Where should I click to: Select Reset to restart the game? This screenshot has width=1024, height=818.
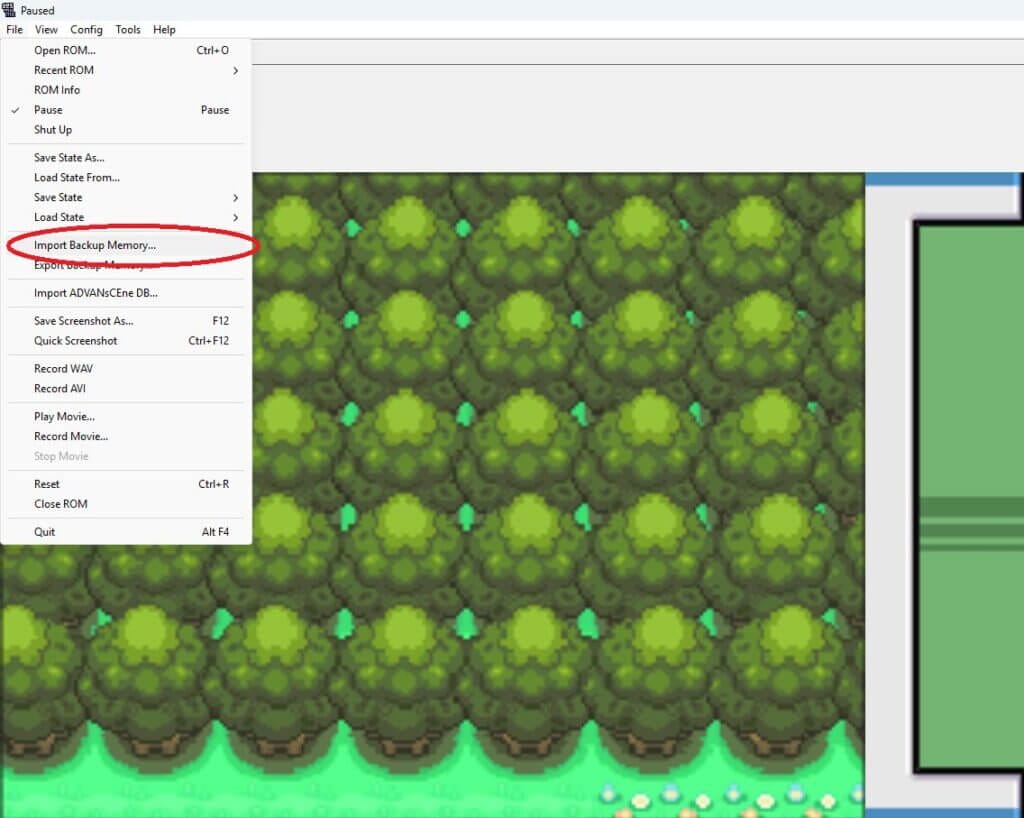click(x=47, y=484)
